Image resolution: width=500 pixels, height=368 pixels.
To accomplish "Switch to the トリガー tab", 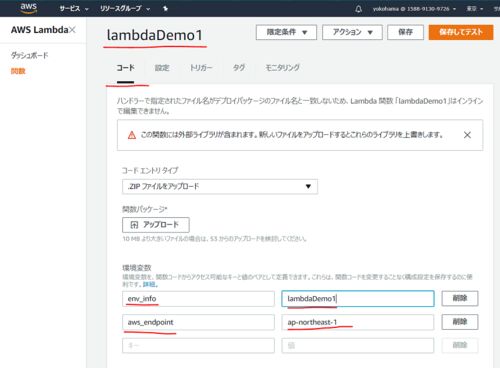I will point(201,68).
